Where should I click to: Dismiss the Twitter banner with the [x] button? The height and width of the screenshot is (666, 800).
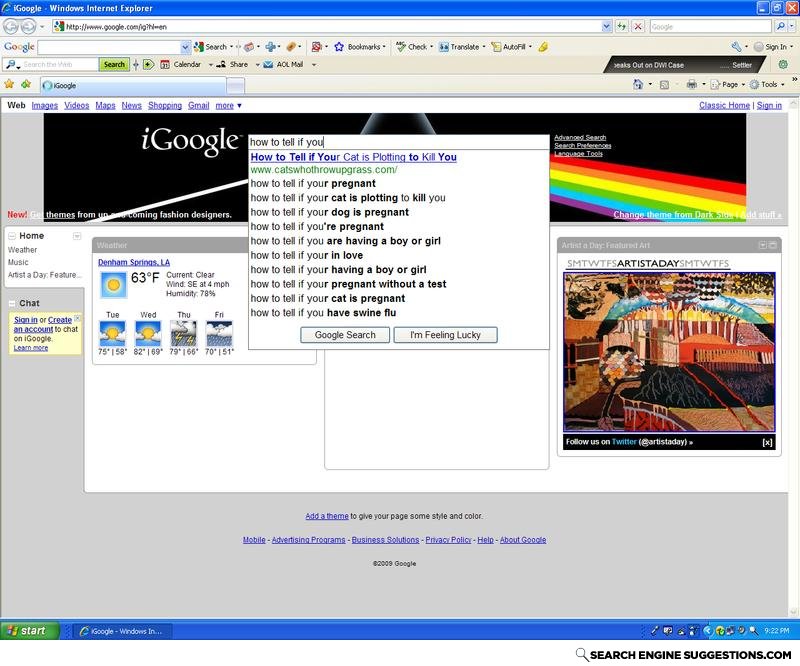coord(767,442)
